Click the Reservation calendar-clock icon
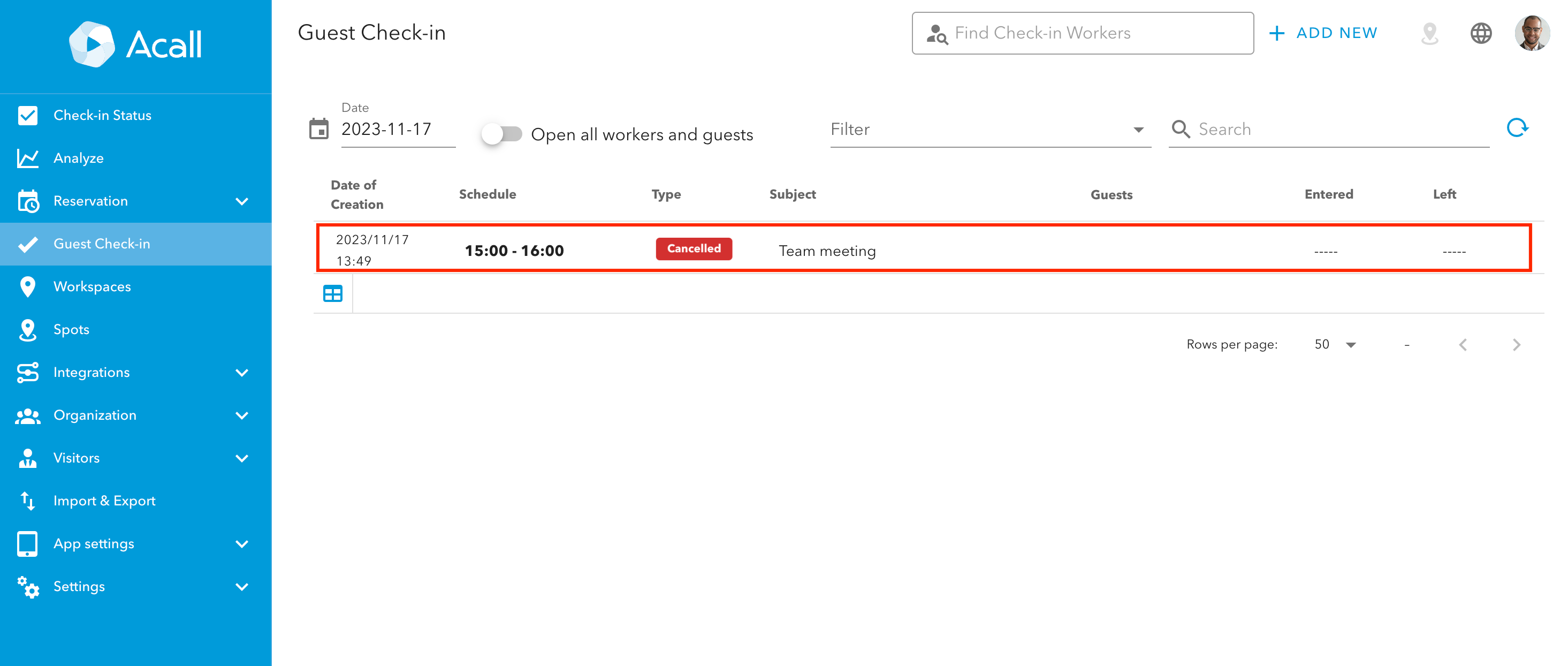Image resolution: width=1568 pixels, height=666 pixels. [27, 201]
